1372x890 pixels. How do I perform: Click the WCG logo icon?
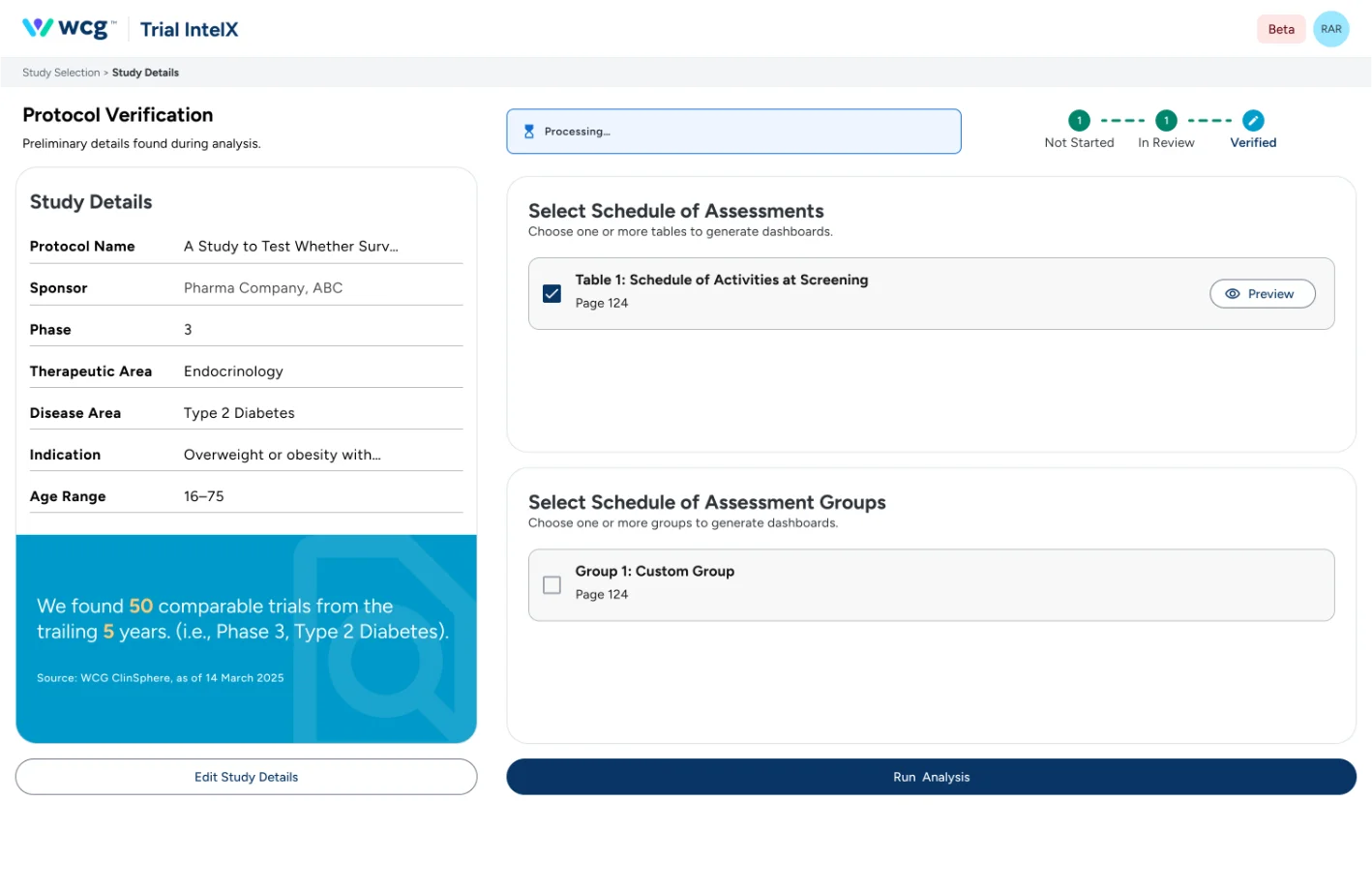(35, 28)
